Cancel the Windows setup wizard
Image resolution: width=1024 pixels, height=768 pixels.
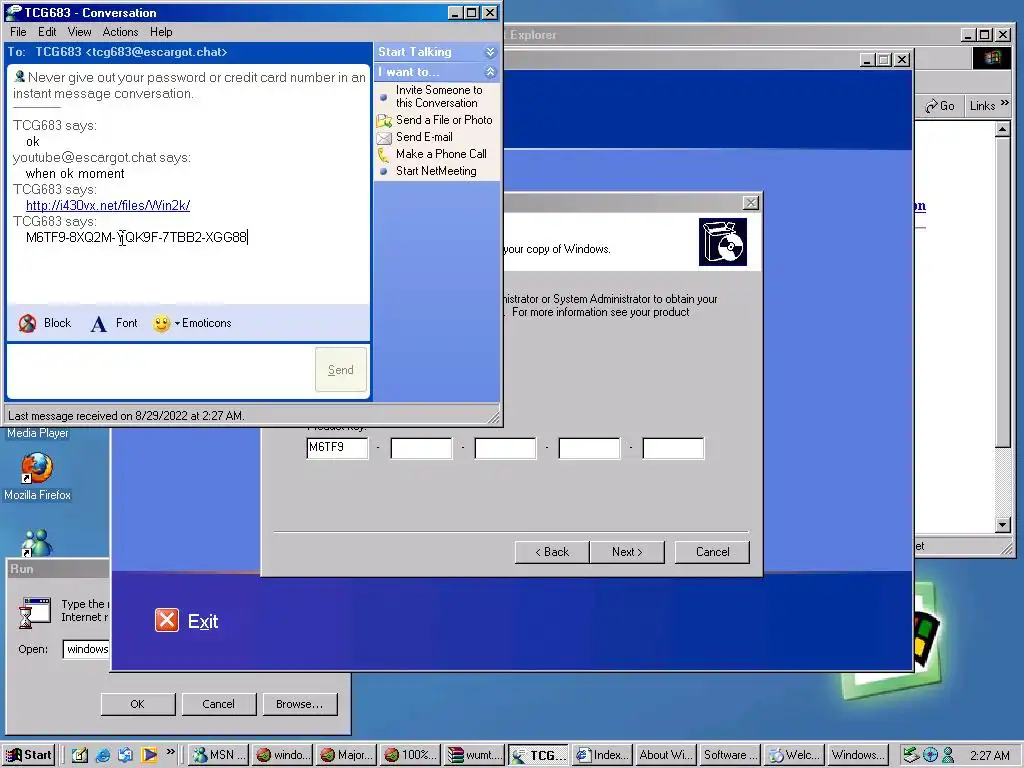click(x=712, y=552)
